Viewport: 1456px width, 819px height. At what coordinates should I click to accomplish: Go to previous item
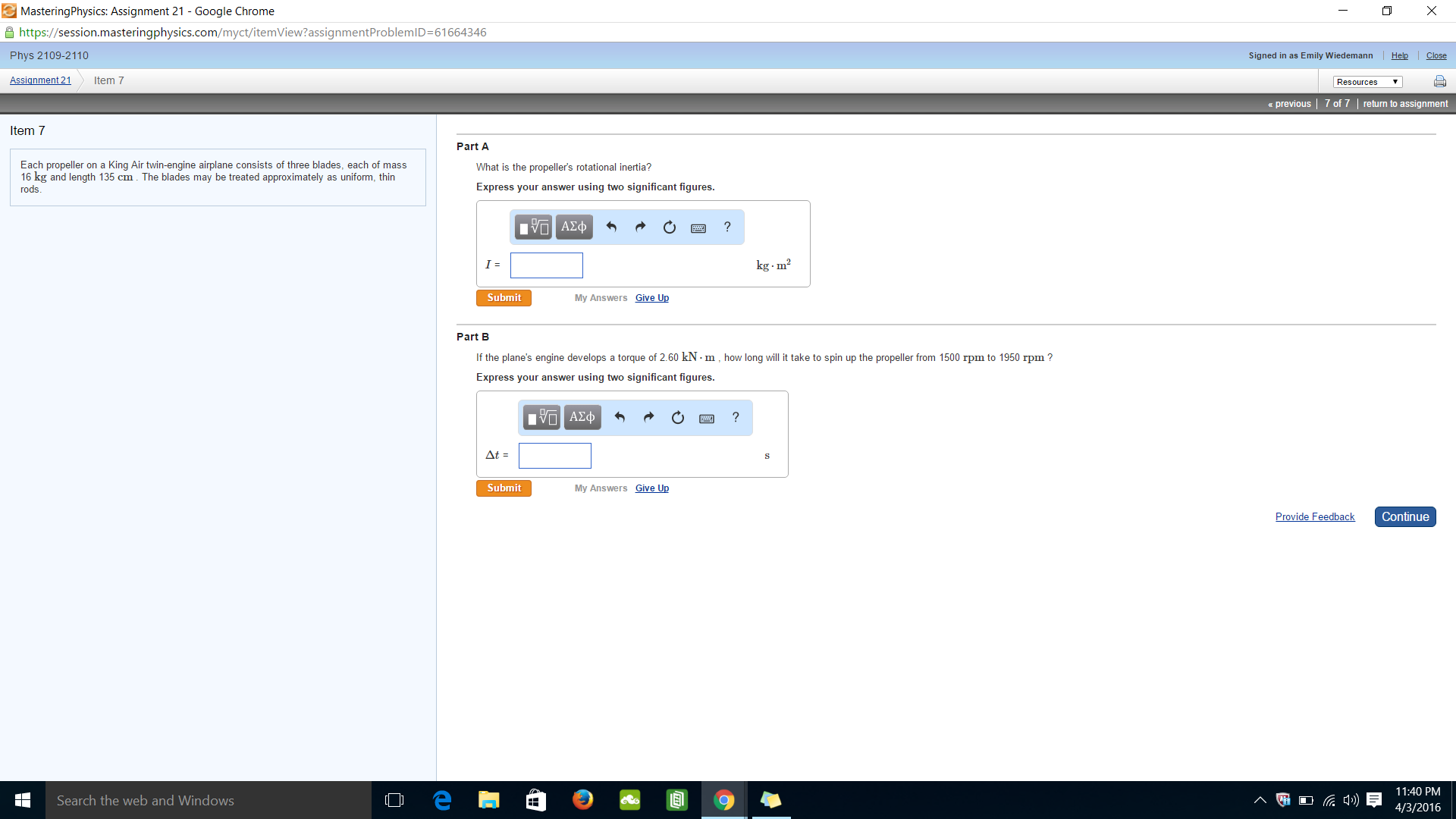coord(1289,104)
